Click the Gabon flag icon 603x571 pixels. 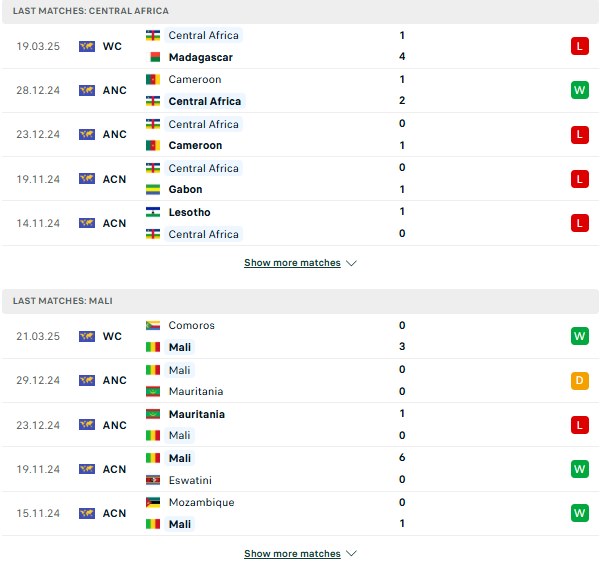coord(154,190)
